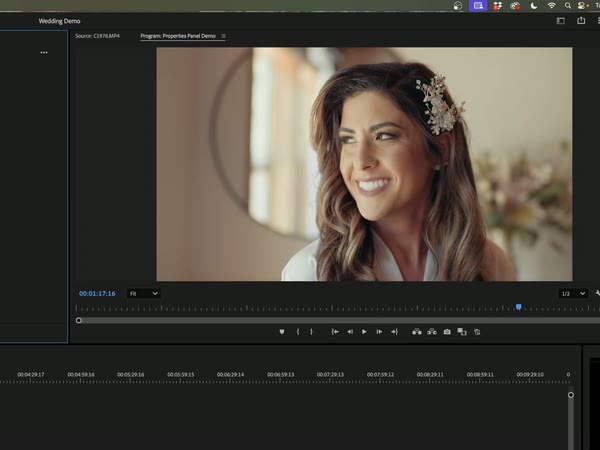Image resolution: width=600 pixels, height=450 pixels.
Task: Click the 00:05:29:16 timeline ruler label
Action: [x=130, y=374]
